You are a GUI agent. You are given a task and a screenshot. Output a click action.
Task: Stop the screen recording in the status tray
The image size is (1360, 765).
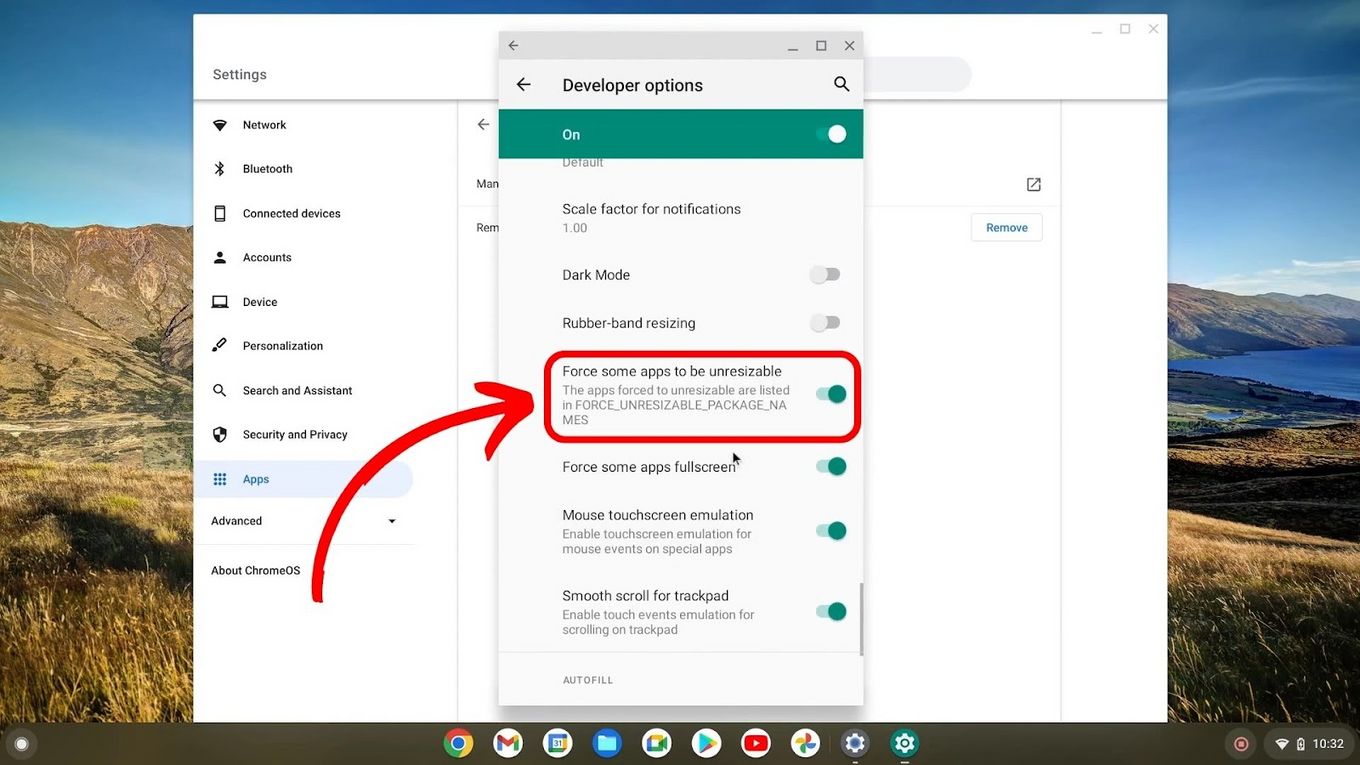click(x=1241, y=744)
